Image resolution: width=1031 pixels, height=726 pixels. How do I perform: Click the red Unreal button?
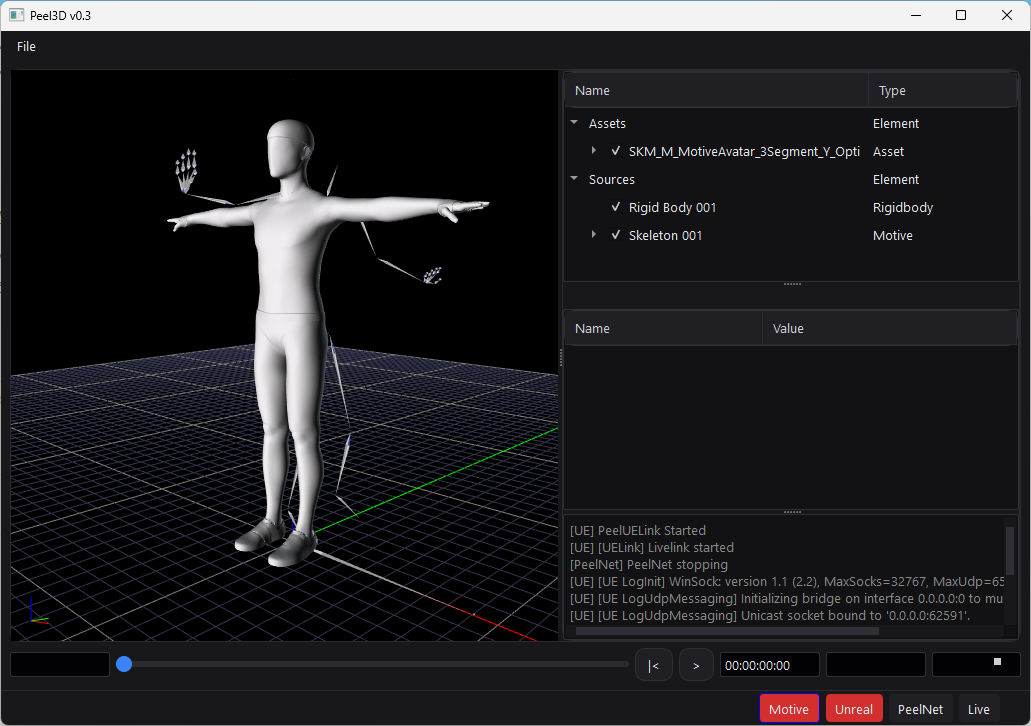(x=854, y=709)
